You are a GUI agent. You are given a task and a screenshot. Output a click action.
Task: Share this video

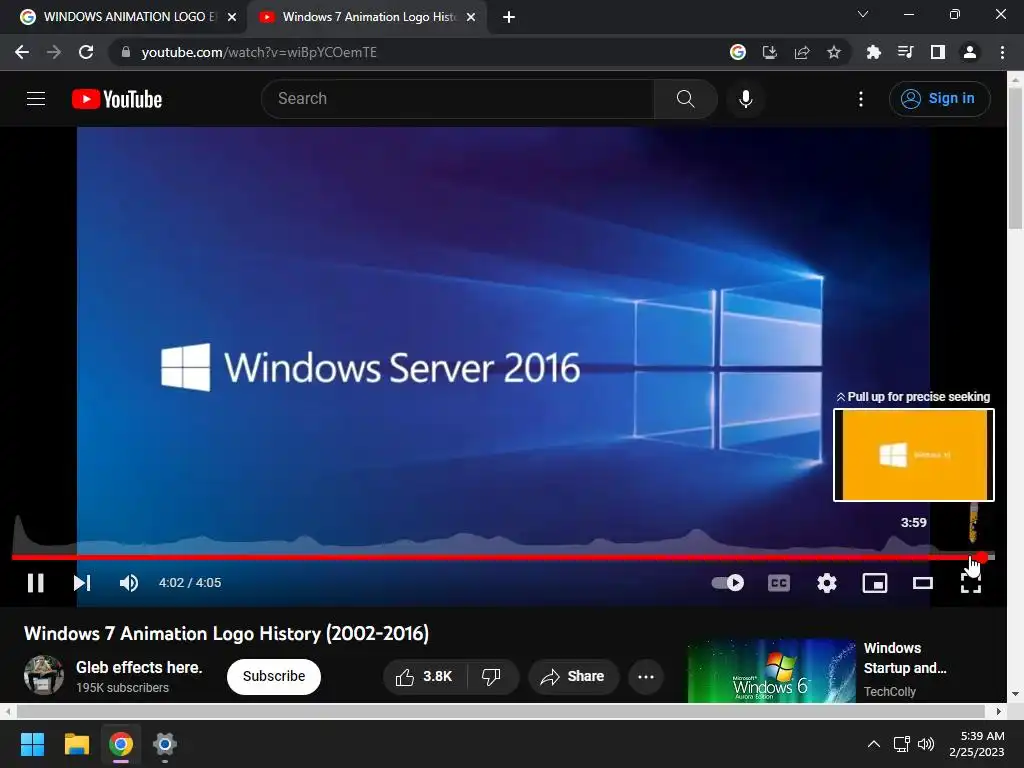(573, 677)
